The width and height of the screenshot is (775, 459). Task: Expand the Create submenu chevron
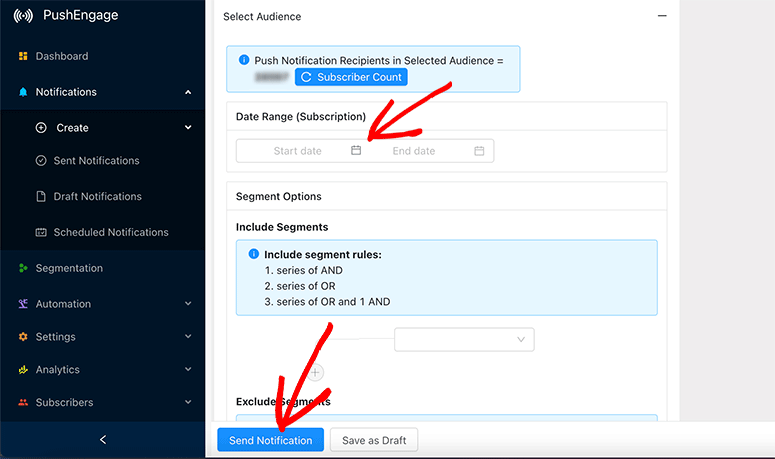point(188,128)
